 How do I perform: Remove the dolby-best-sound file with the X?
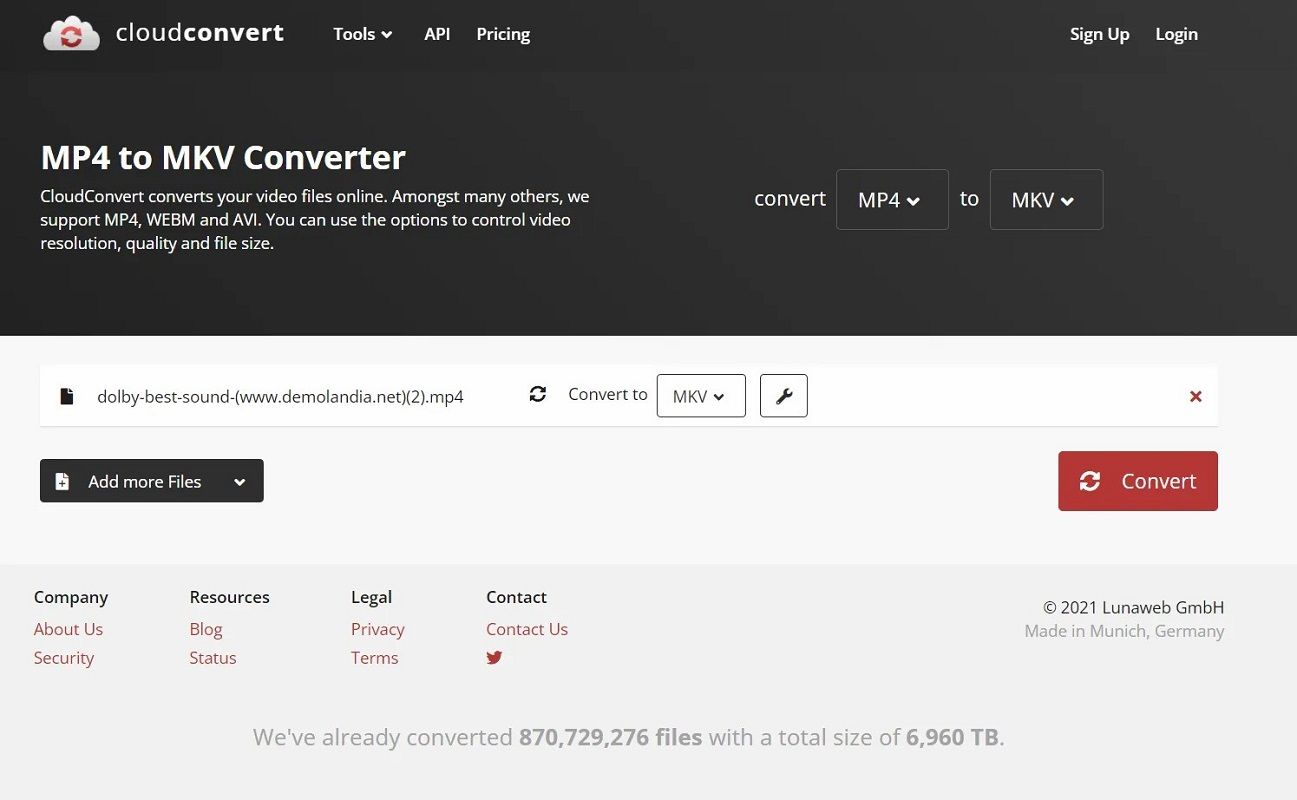click(1195, 395)
